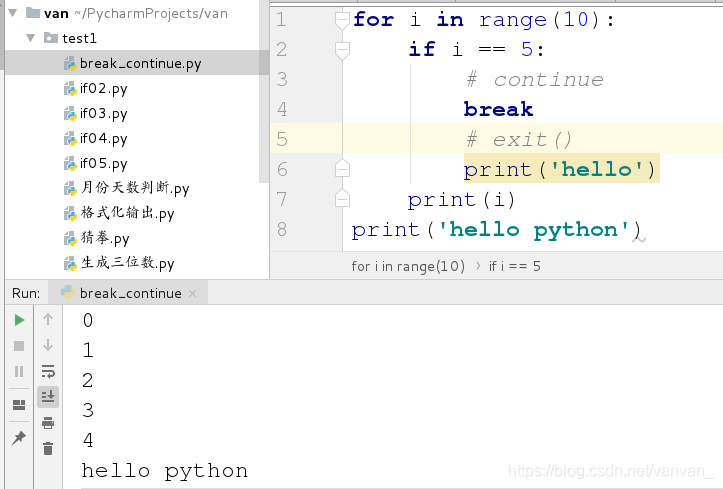
Task: Pause output icon in Run panel
Action: click(19, 371)
